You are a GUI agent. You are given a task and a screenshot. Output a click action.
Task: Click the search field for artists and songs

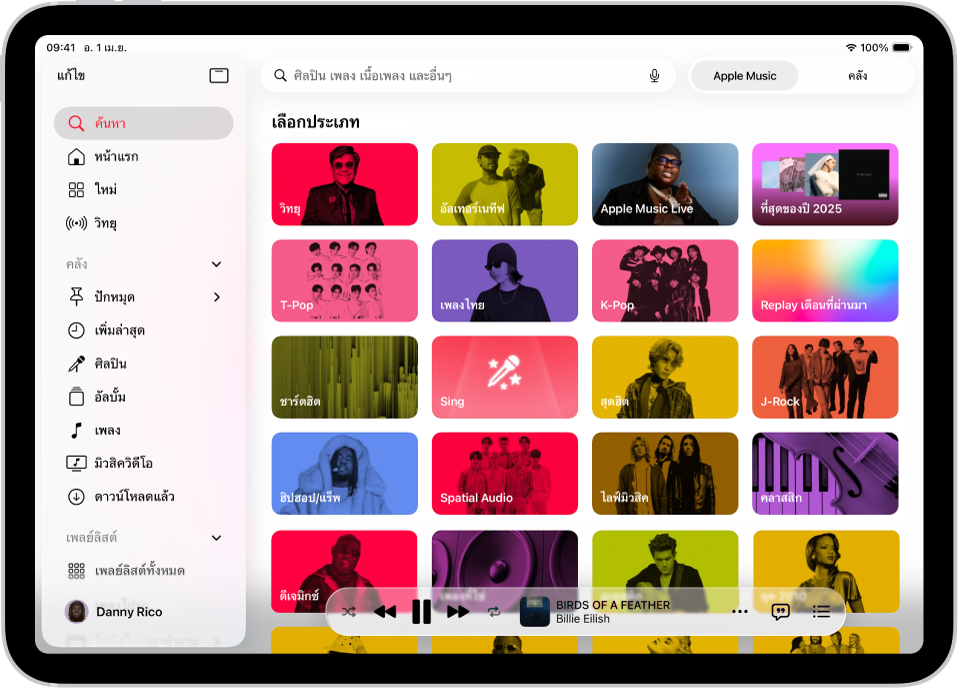point(468,76)
